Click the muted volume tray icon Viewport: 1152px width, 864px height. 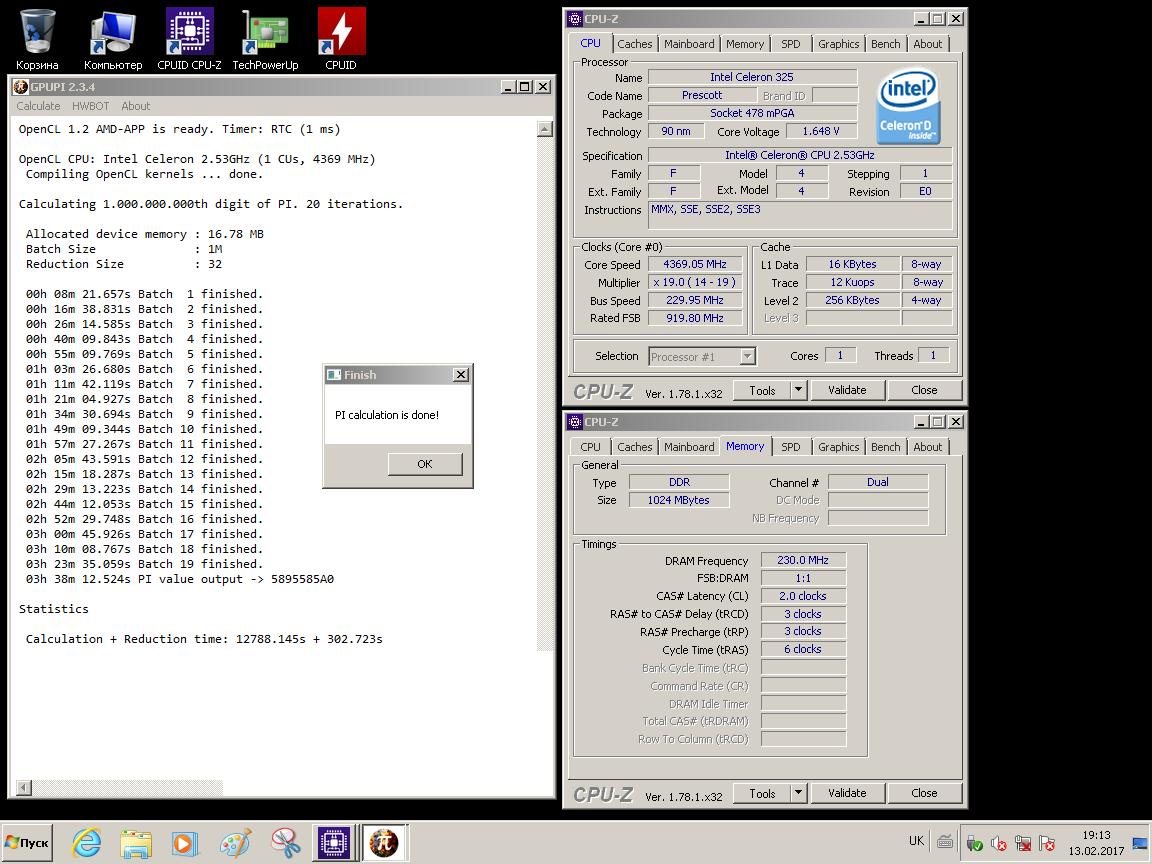pos(999,843)
